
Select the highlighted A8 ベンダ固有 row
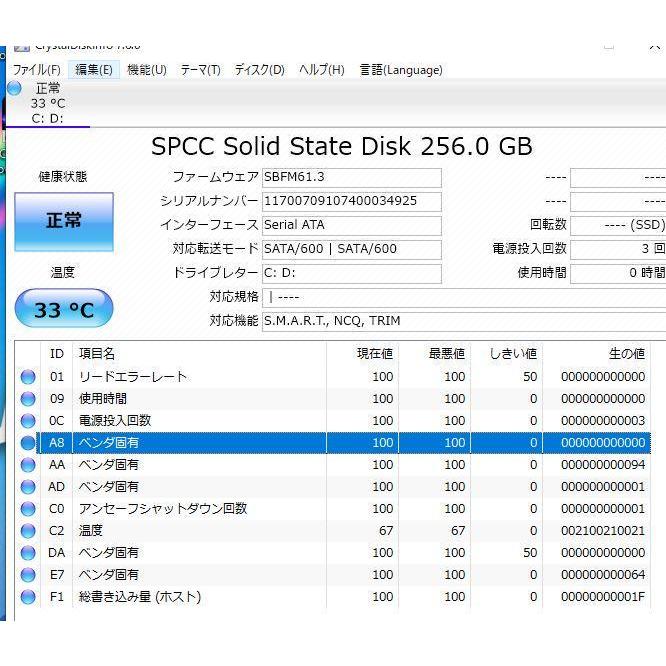pyautogui.click(x=333, y=443)
